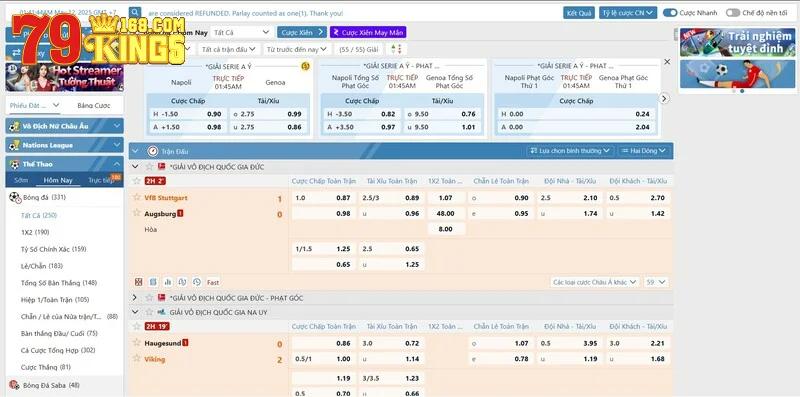Favorite the Viking team star
The image size is (800, 397).
pyautogui.click(x=136, y=358)
